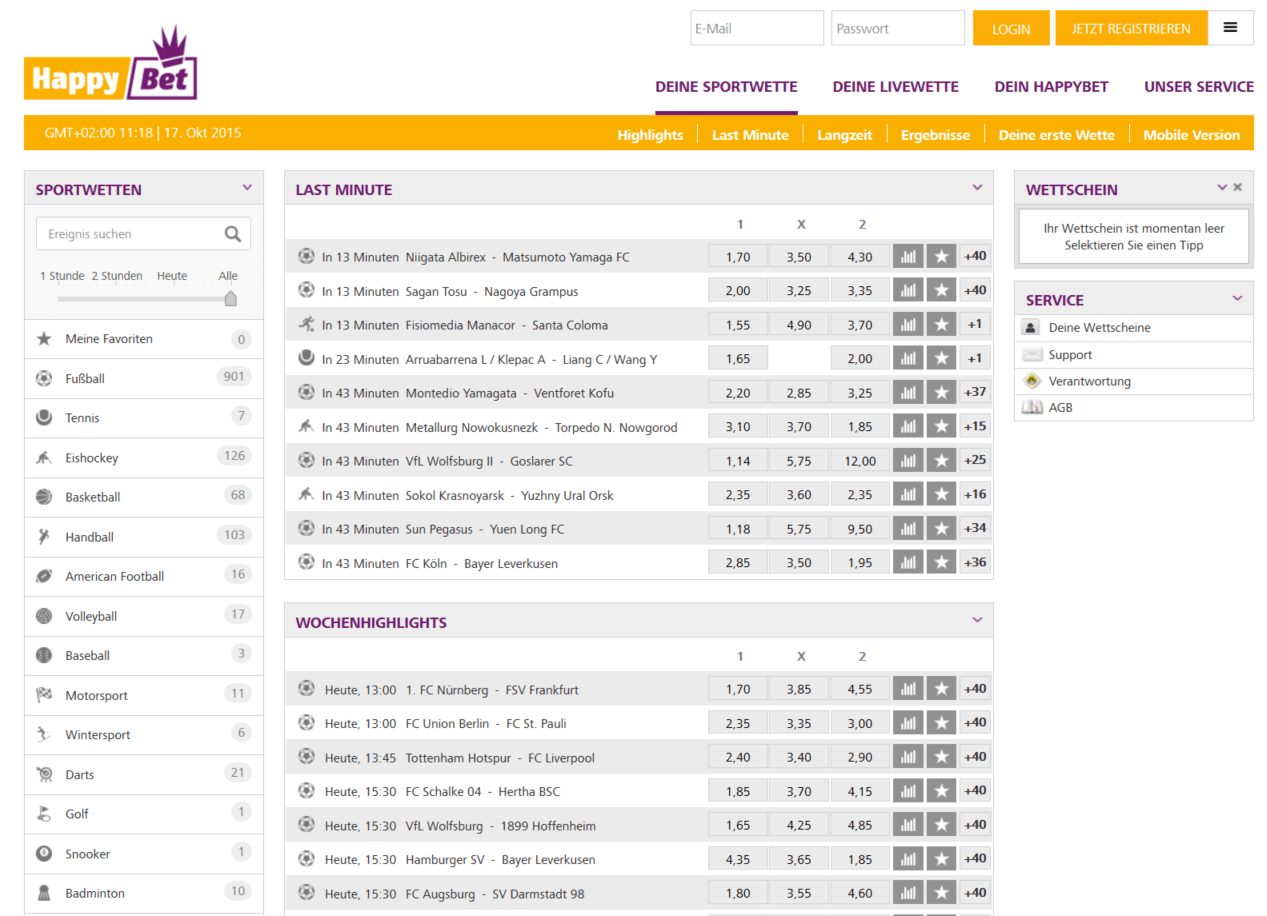Show stats for Tottenham Hotspur match
The width and height of the screenshot is (1267, 916).
tap(908, 757)
